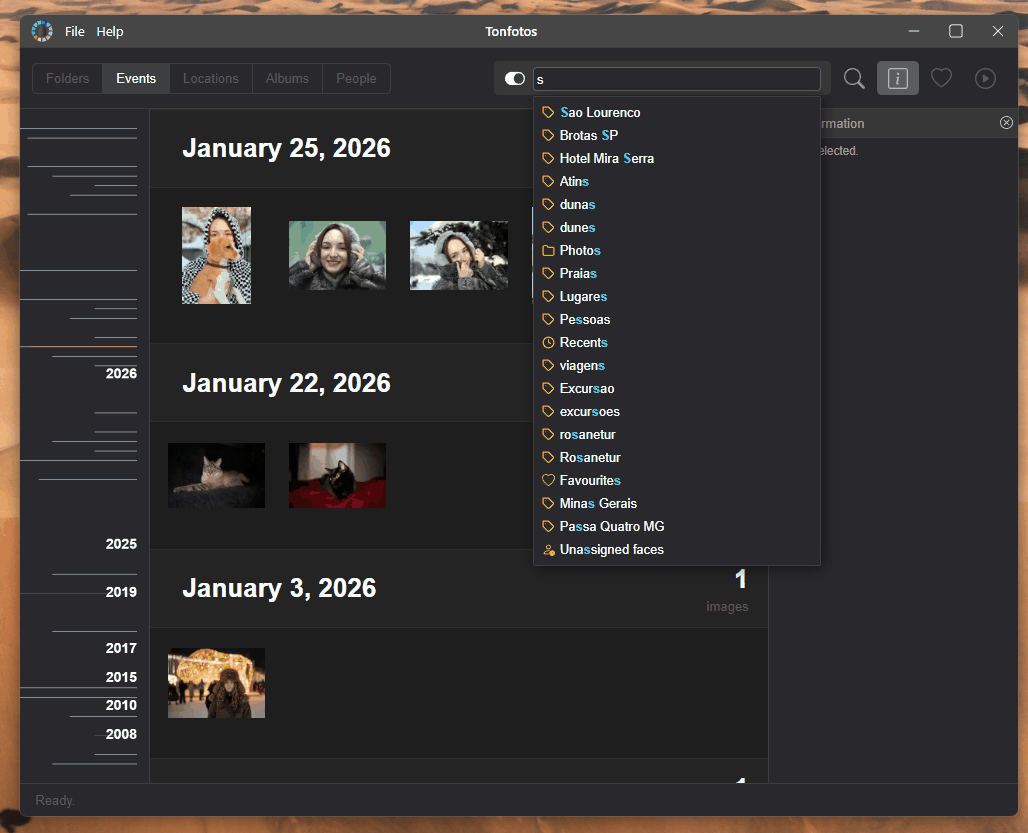This screenshot has height=833, width=1028.
Task: Click the heart favourites icon in toolbar
Action: pos(941,79)
